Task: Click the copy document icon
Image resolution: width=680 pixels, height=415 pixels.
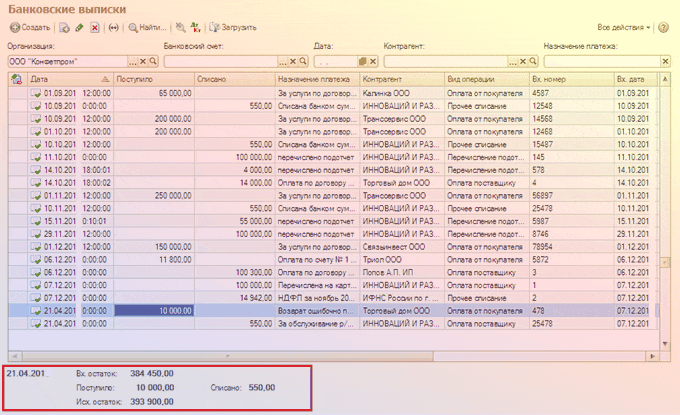Action: click(64, 28)
